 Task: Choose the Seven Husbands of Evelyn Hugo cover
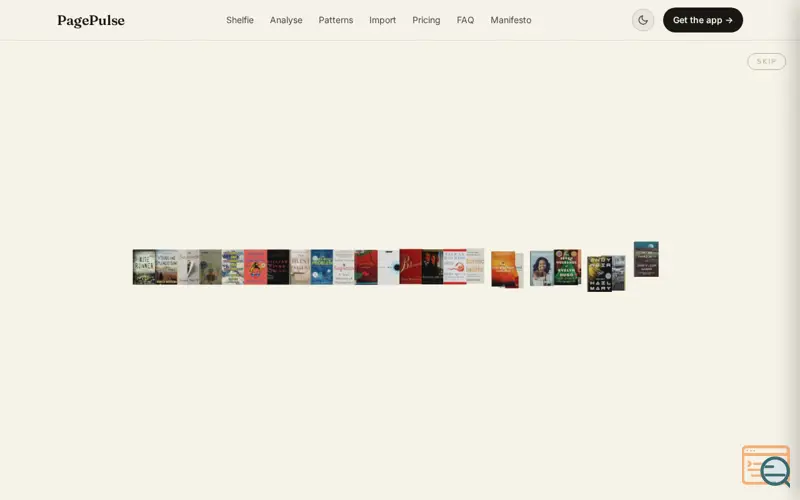567,267
